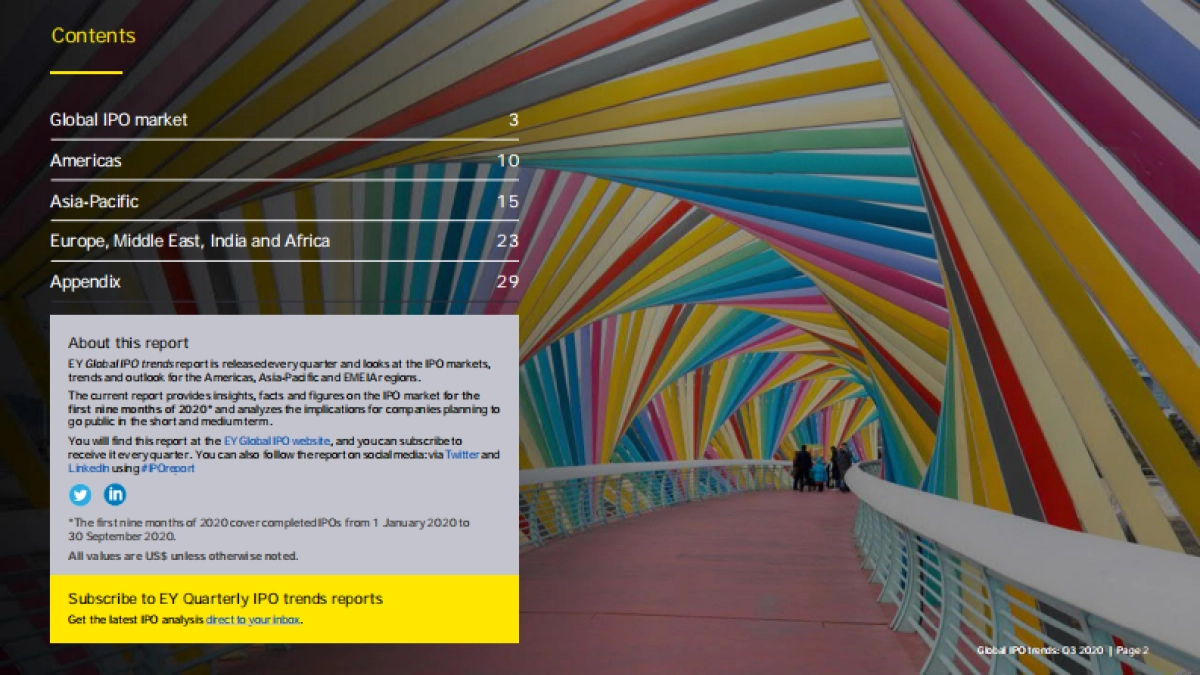Open Europe, Middle East, India and Africa
The image size is (1200, 675).
190,241
